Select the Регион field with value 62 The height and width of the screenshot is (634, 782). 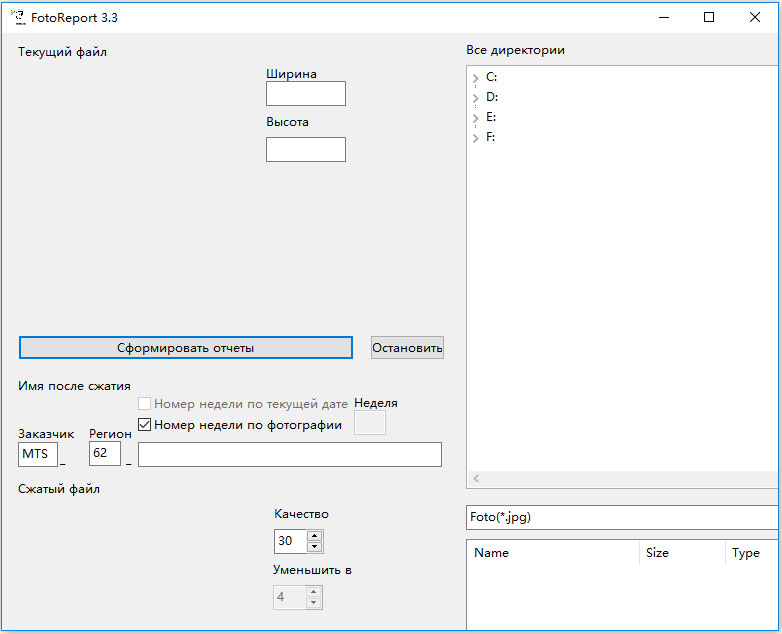[105, 454]
